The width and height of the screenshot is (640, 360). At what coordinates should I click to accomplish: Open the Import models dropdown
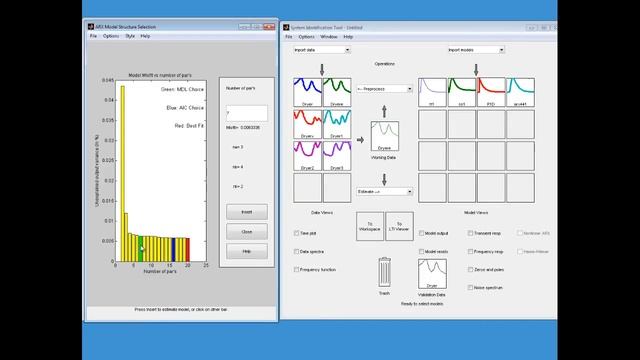476,50
